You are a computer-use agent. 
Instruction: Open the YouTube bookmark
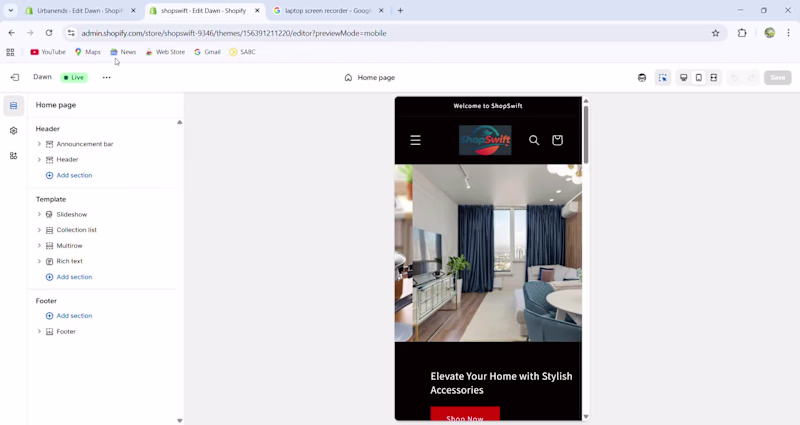(48, 52)
